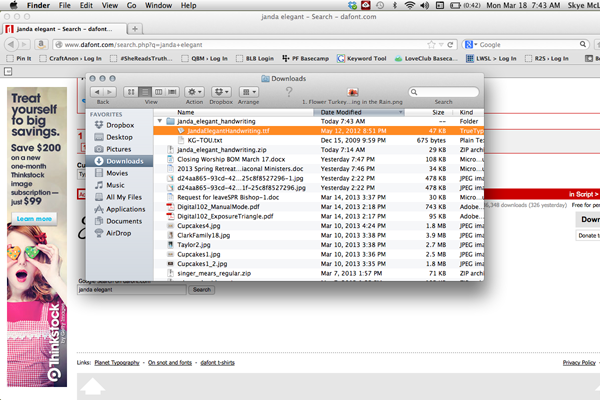Image resolution: width=600 pixels, height=400 pixels.
Task: Sort by Date Modified column
Action: [x=359, y=112]
